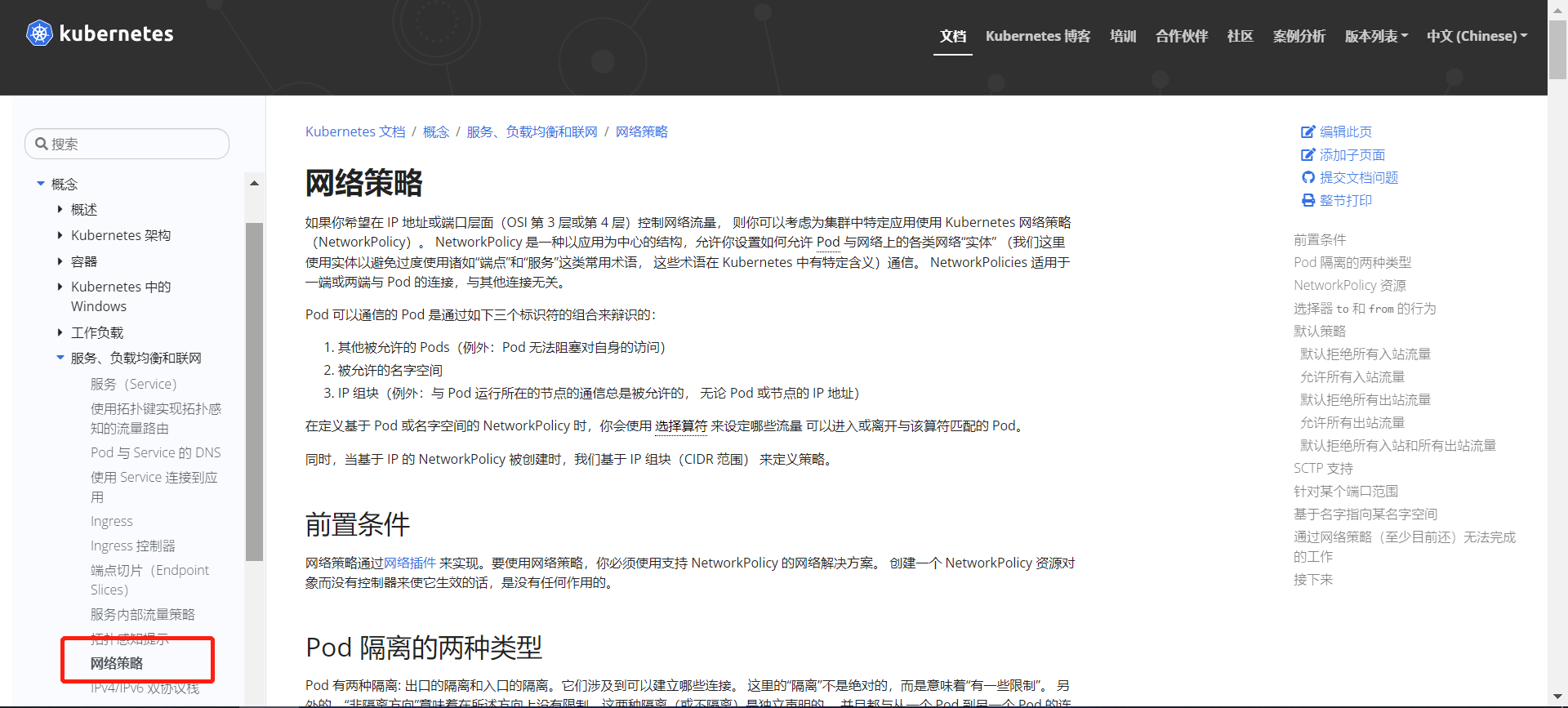Select 网络策略 in the sidebar
Viewport: 1568px width, 708px height.
(x=117, y=663)
